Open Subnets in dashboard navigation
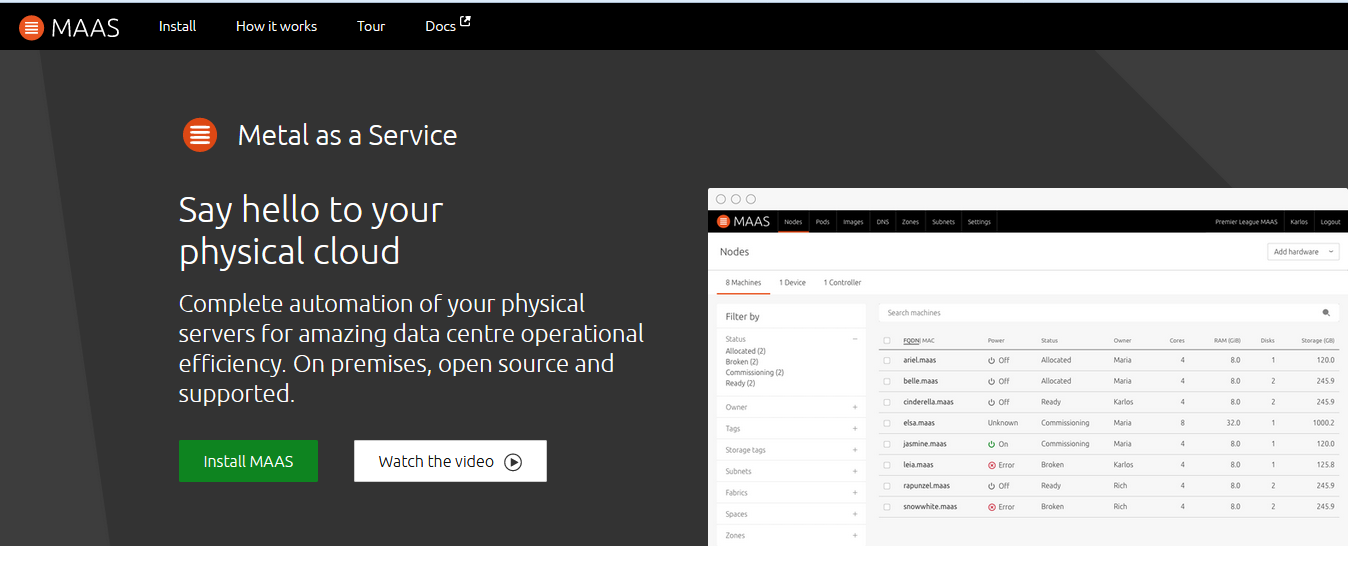Image resolution: width=1348 pixels, height=572 pixels. tap(943, 222)
